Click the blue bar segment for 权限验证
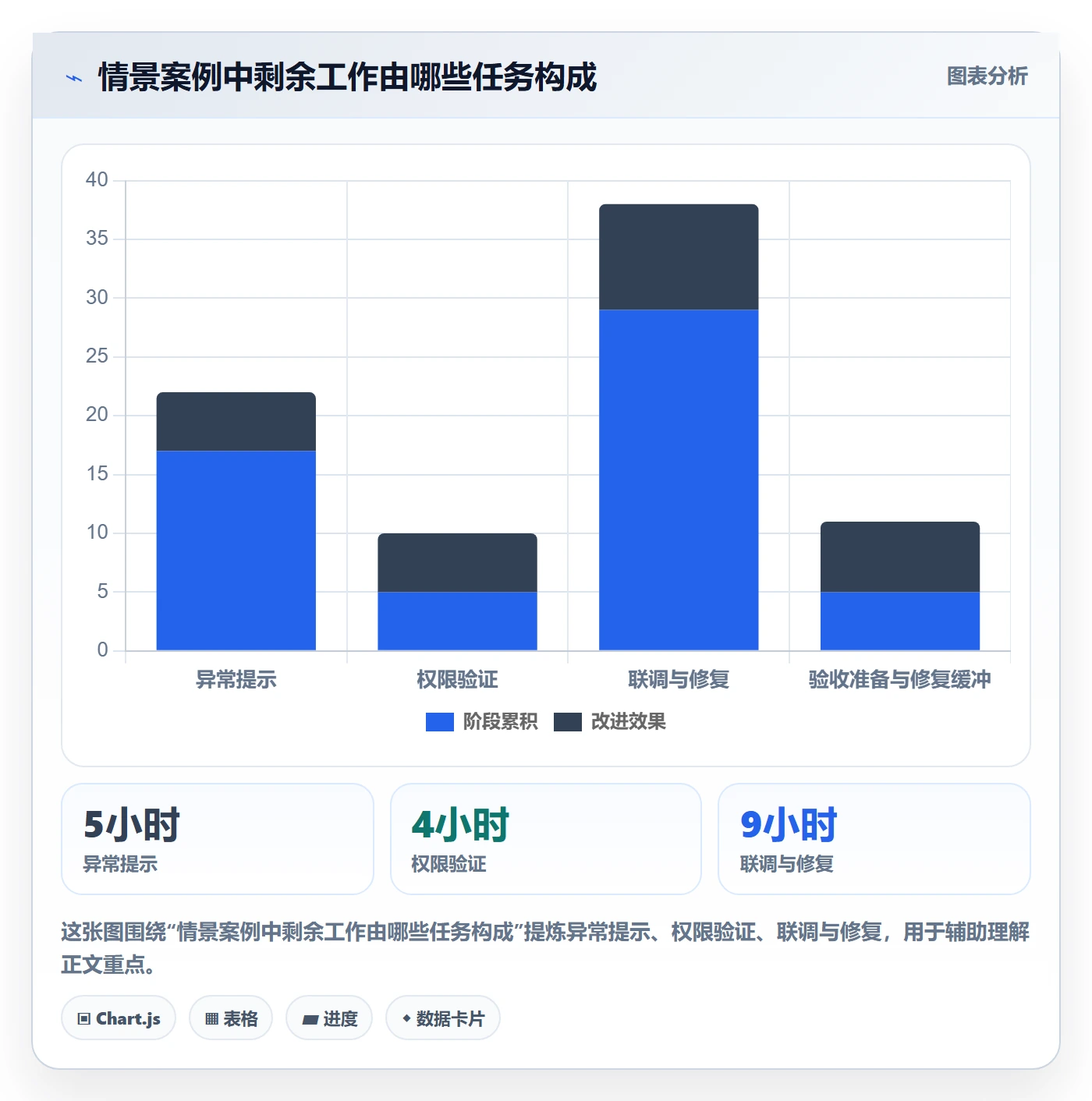 458,621
